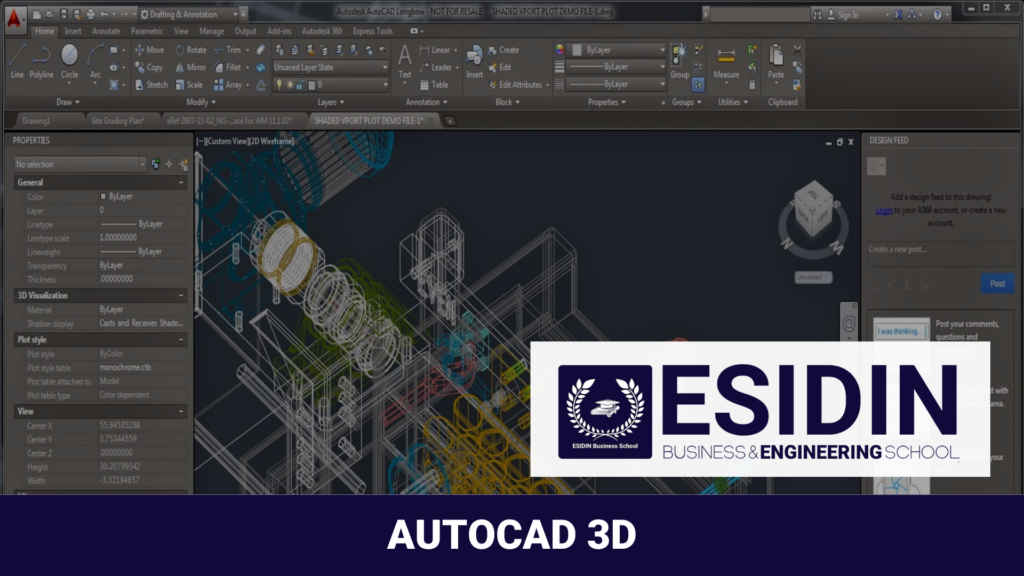Viewport: 1024px width, 576px height.
Task: Select the Polyline tool
Action: point(41,60)
